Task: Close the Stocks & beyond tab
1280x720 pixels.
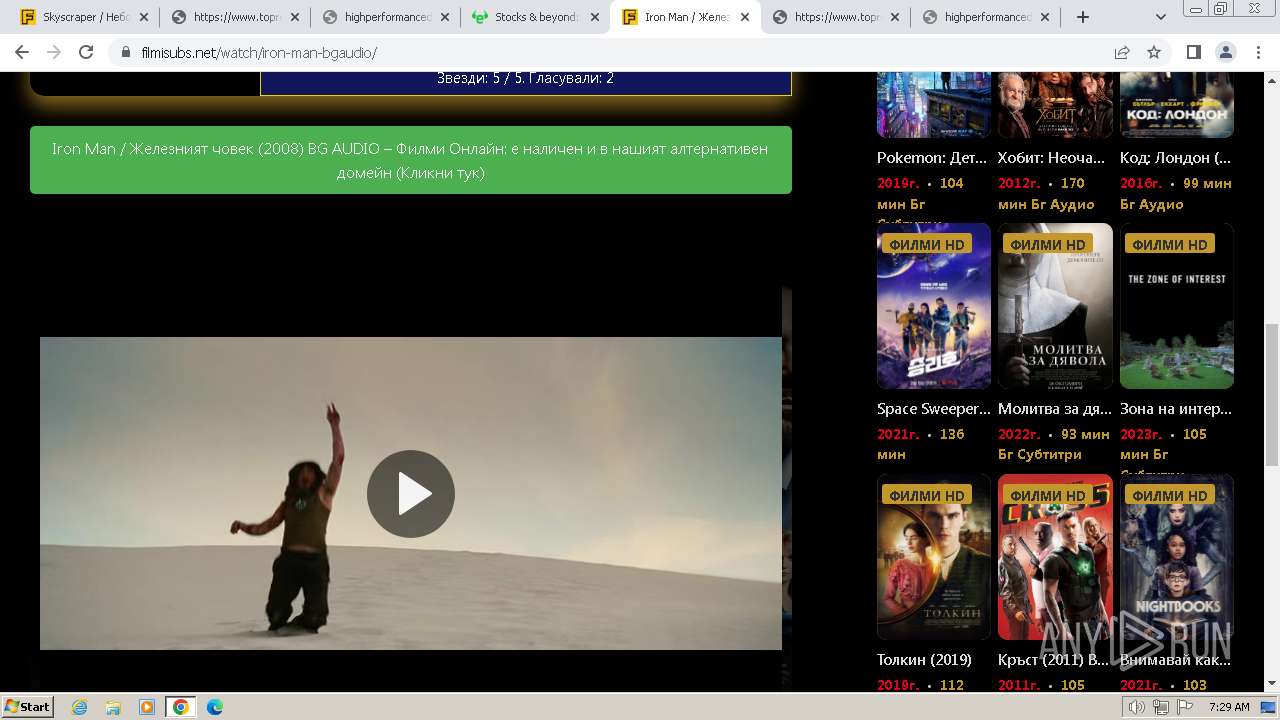Action: [x=594, y=17]
